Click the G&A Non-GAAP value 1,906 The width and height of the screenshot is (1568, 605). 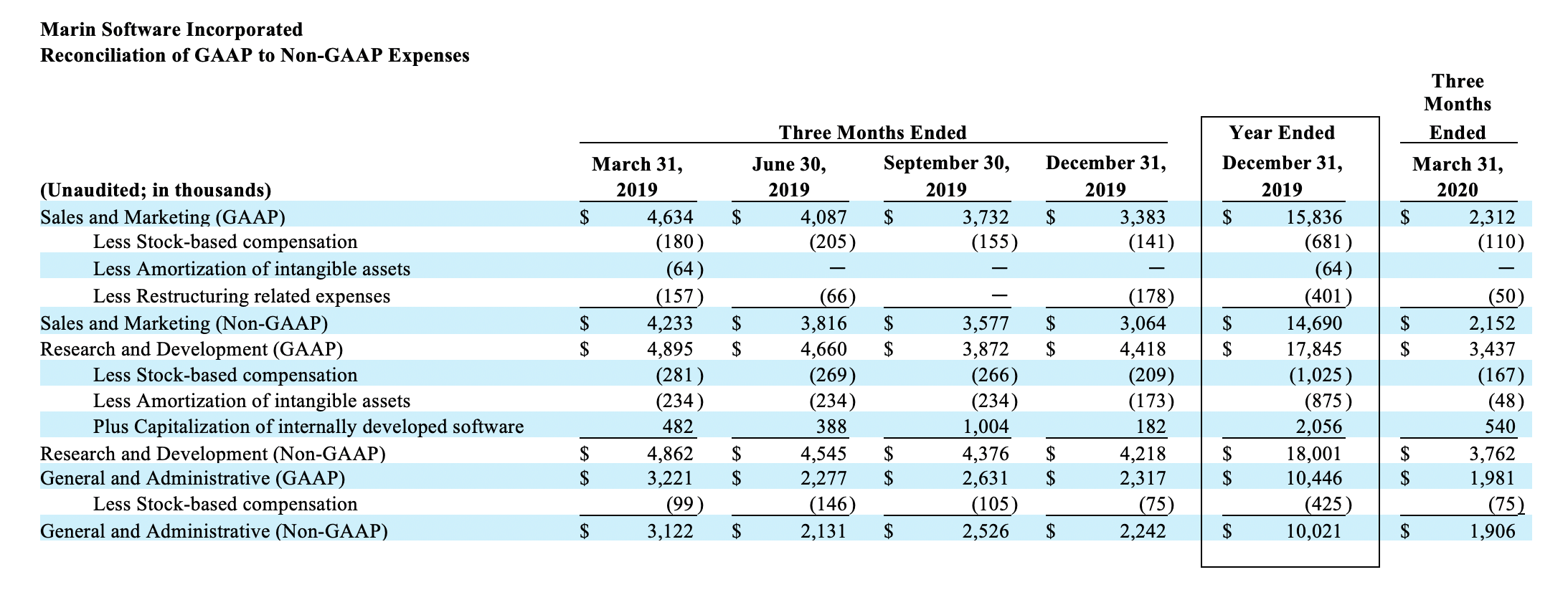[x=1492, y=531]
